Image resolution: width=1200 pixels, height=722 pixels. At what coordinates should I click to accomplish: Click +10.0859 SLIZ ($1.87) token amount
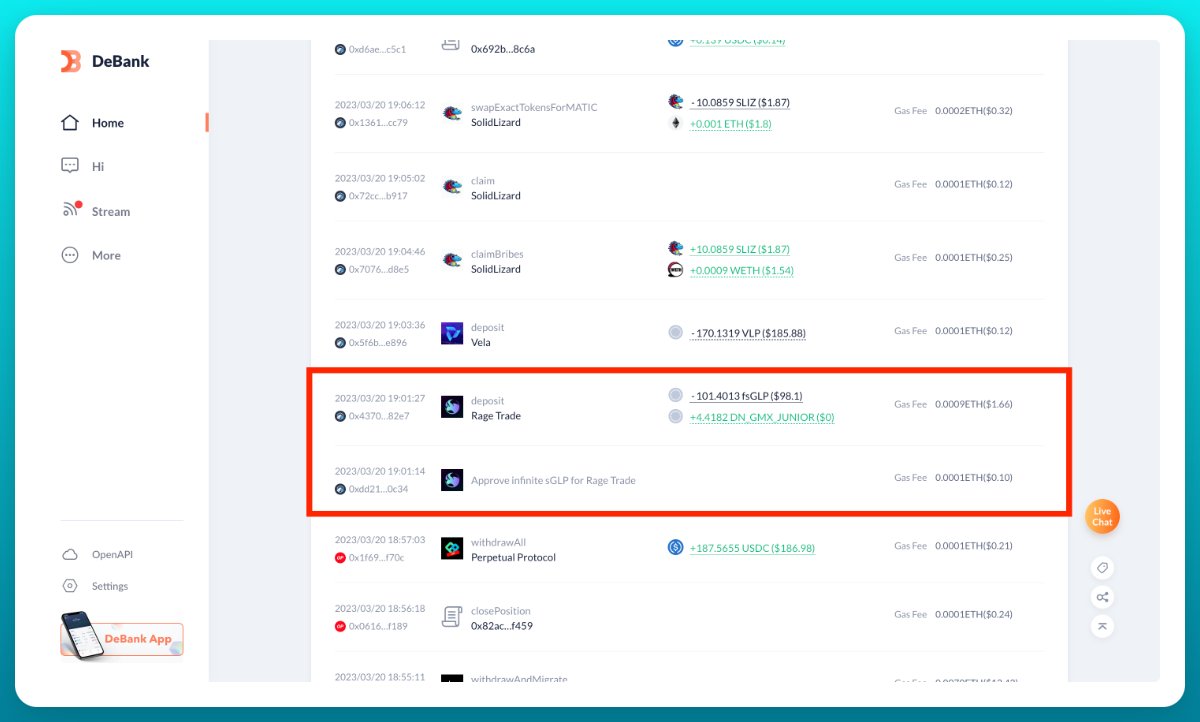click(741, 249)
